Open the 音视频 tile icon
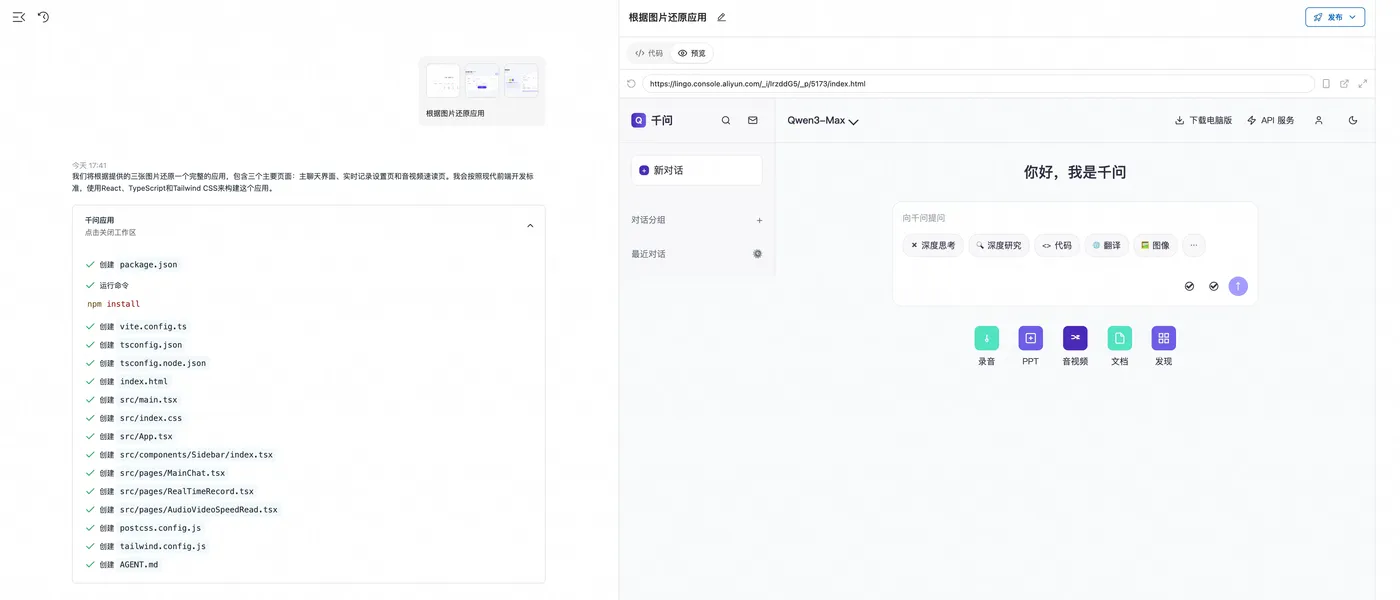Image resolution: width=1400 pixels, height=600 pixels. pos(1075,338)
